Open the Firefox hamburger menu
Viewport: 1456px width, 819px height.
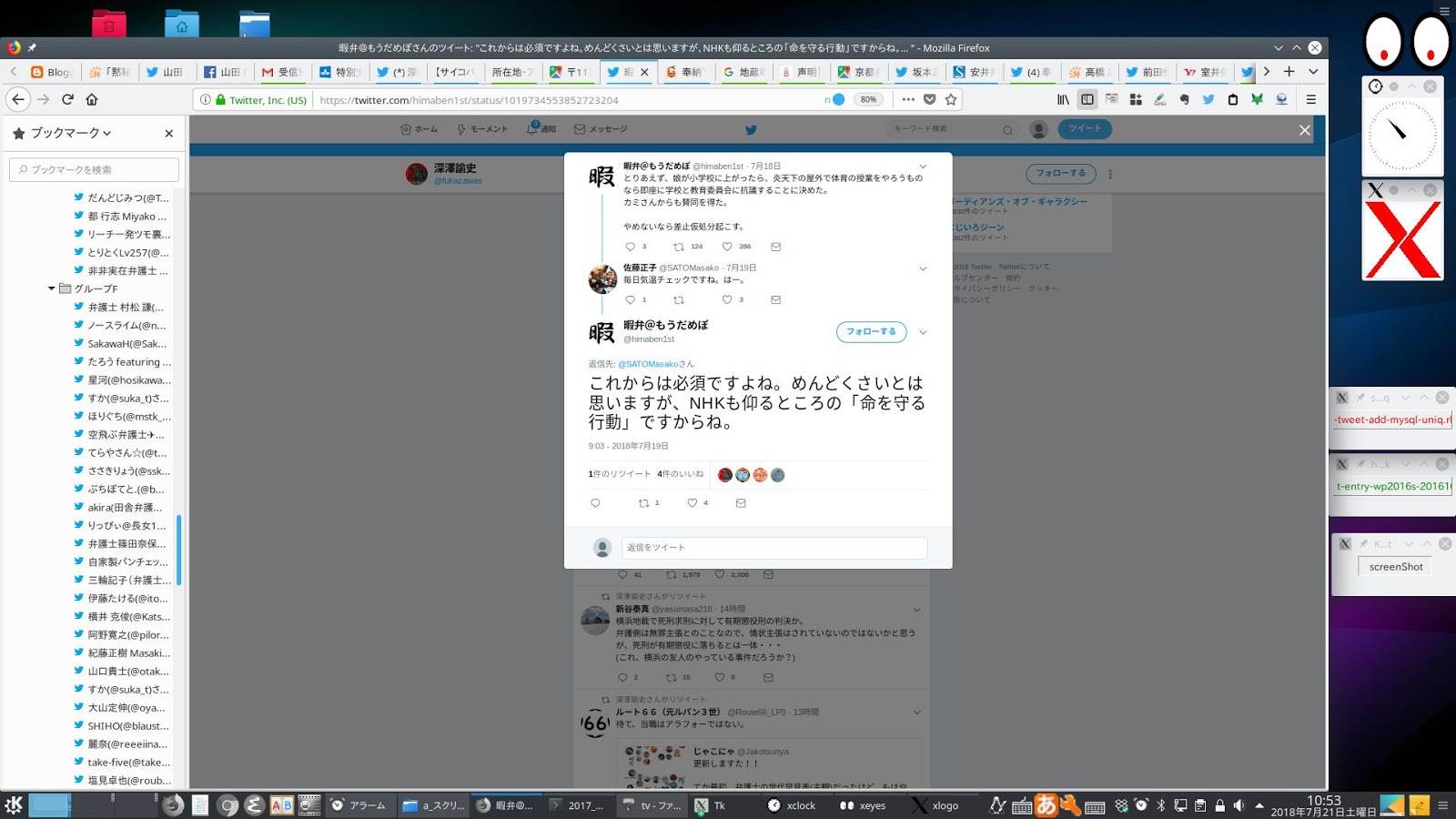click(1311, 99)
